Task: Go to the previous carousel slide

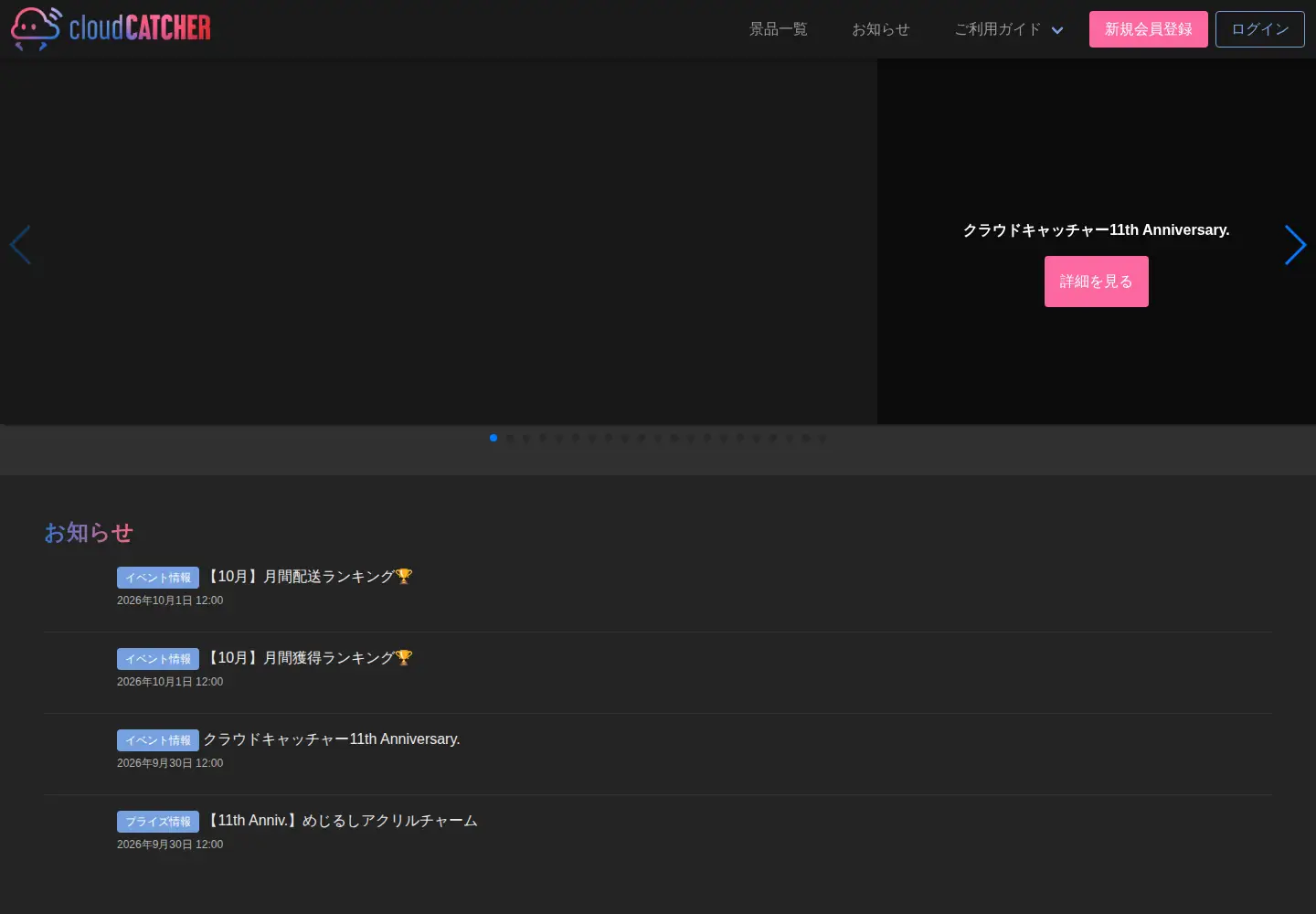Action: 20,245
